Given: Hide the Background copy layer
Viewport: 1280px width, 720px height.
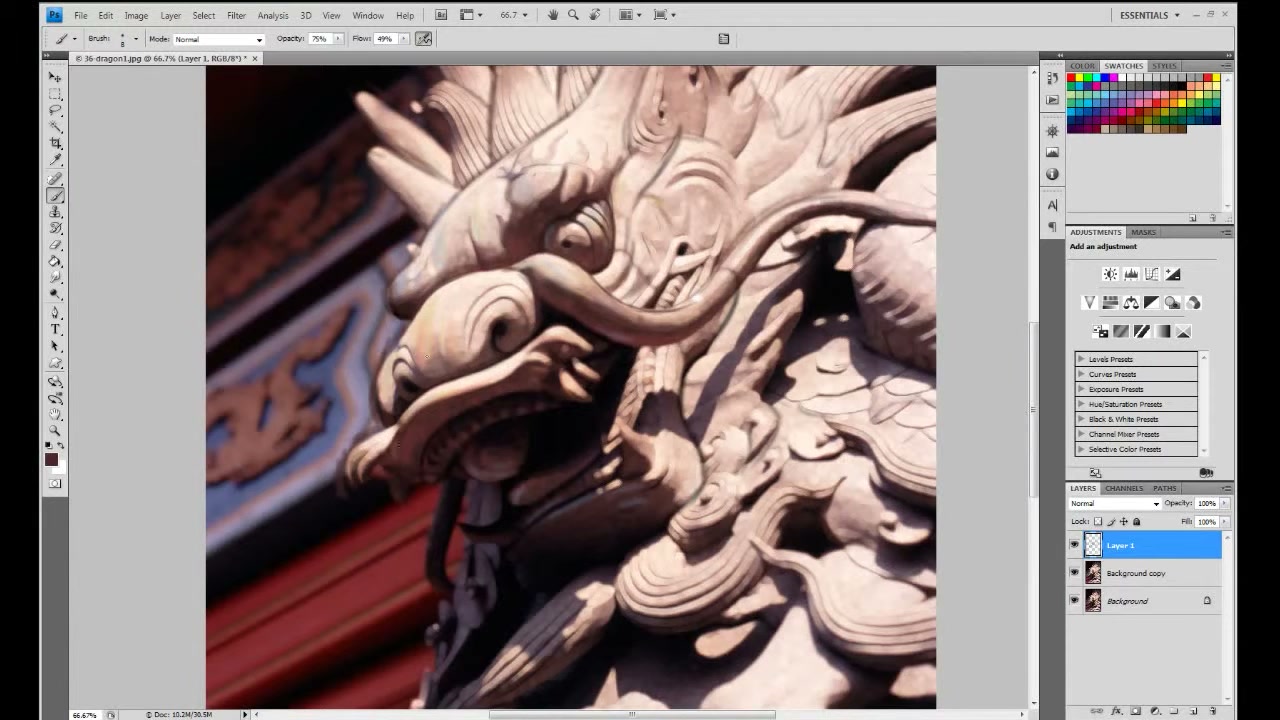Looking at the screenshot, I should pyautogui.click(x=1074, y=573).
